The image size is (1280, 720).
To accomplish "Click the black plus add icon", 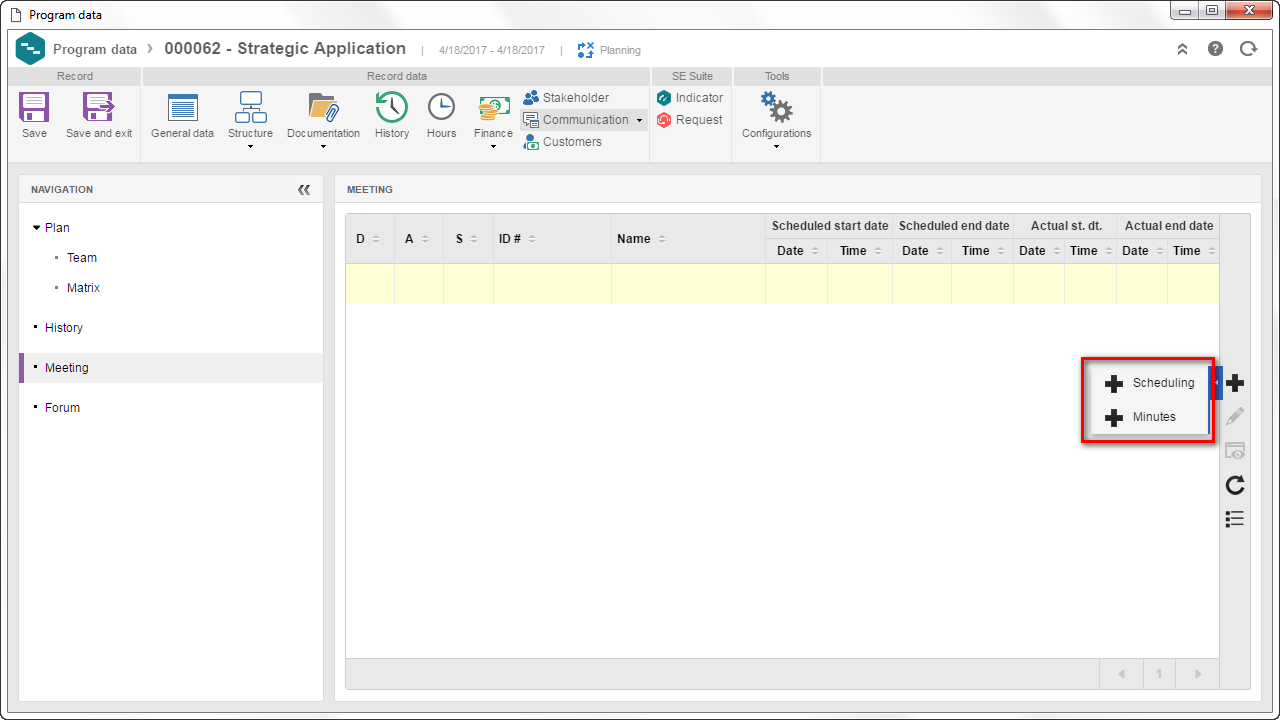I will click(x=1235, y=383).
